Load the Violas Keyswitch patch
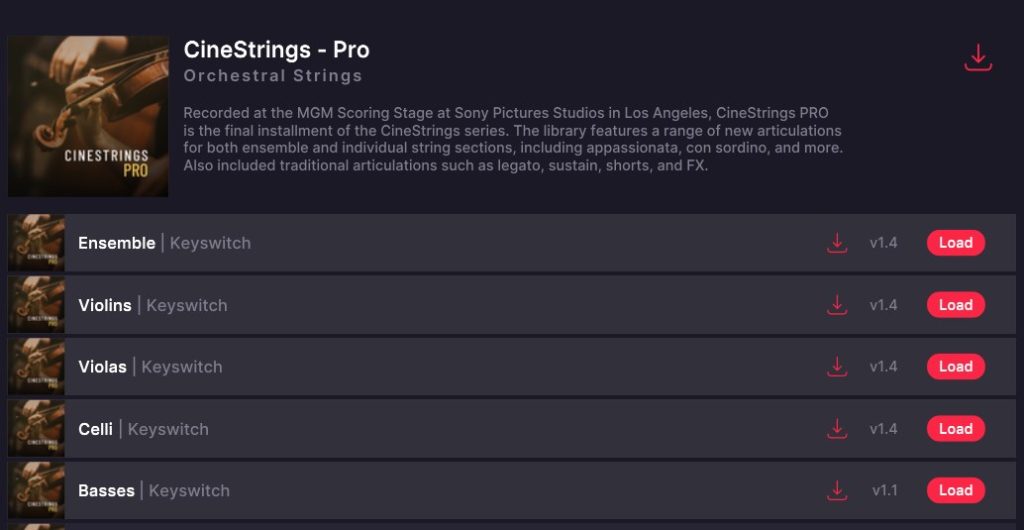The height and width of the screenshot is (530, 1024). click(955, 367)
